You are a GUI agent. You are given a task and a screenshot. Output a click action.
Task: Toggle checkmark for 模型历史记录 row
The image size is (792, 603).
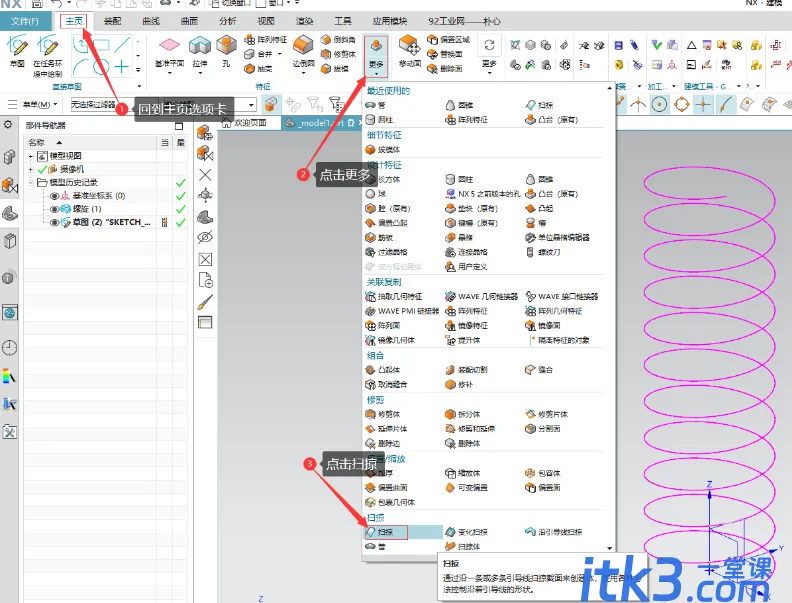click(x=180, y=183)
